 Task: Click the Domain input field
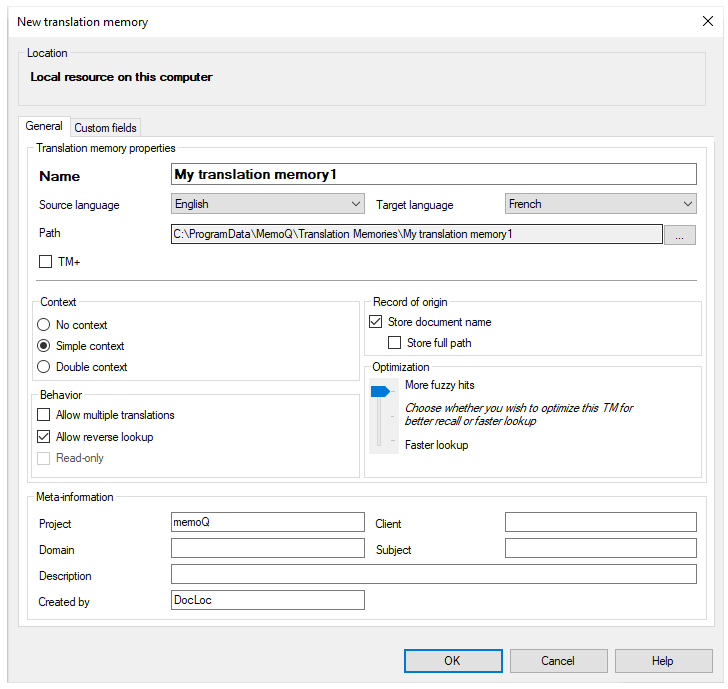pyautogui.click(x=268, y=548)
